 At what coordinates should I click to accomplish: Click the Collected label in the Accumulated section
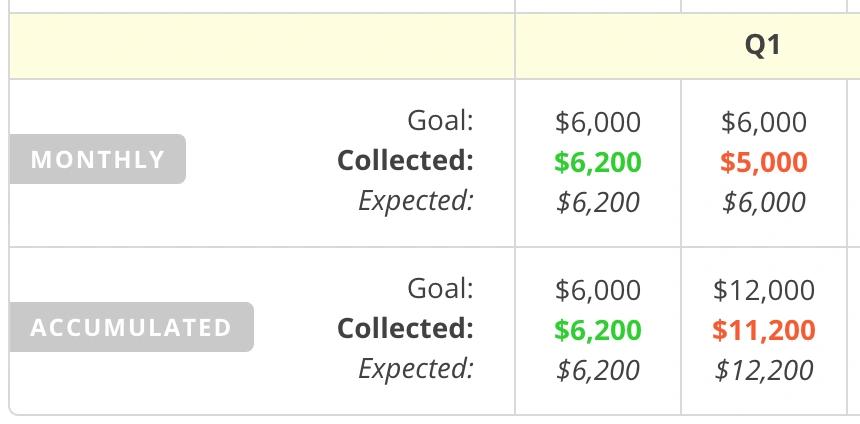click(x=405, y=328)
